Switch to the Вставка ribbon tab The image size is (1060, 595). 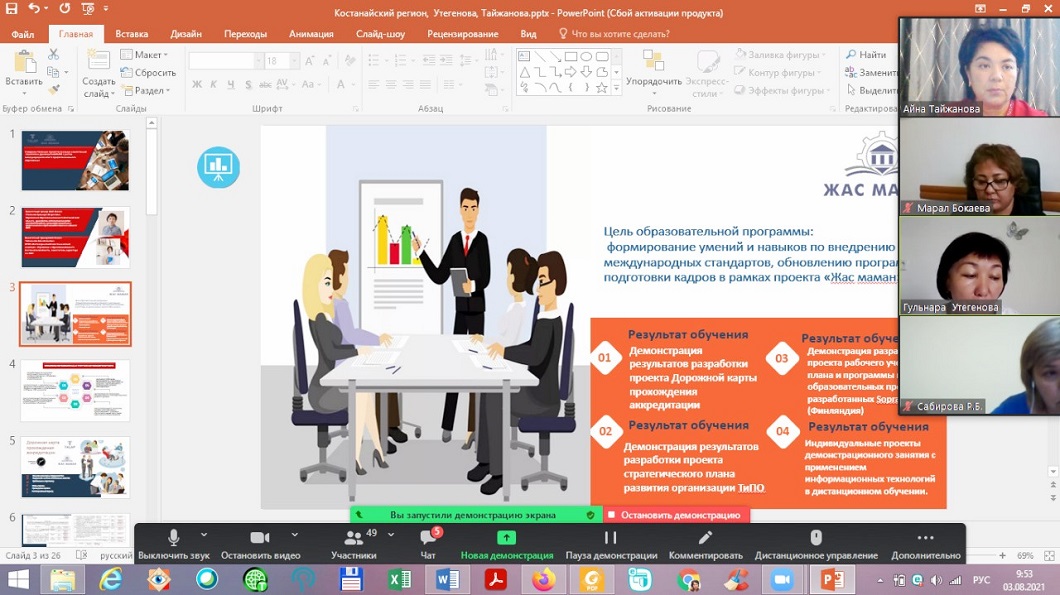tap(132, 33)
